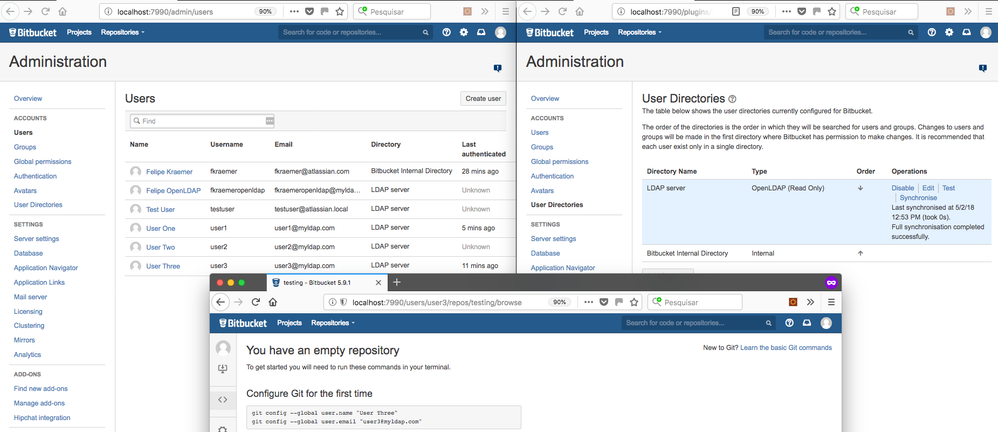
Task: Disable the LDAP server directory
Action: [903, 188]
